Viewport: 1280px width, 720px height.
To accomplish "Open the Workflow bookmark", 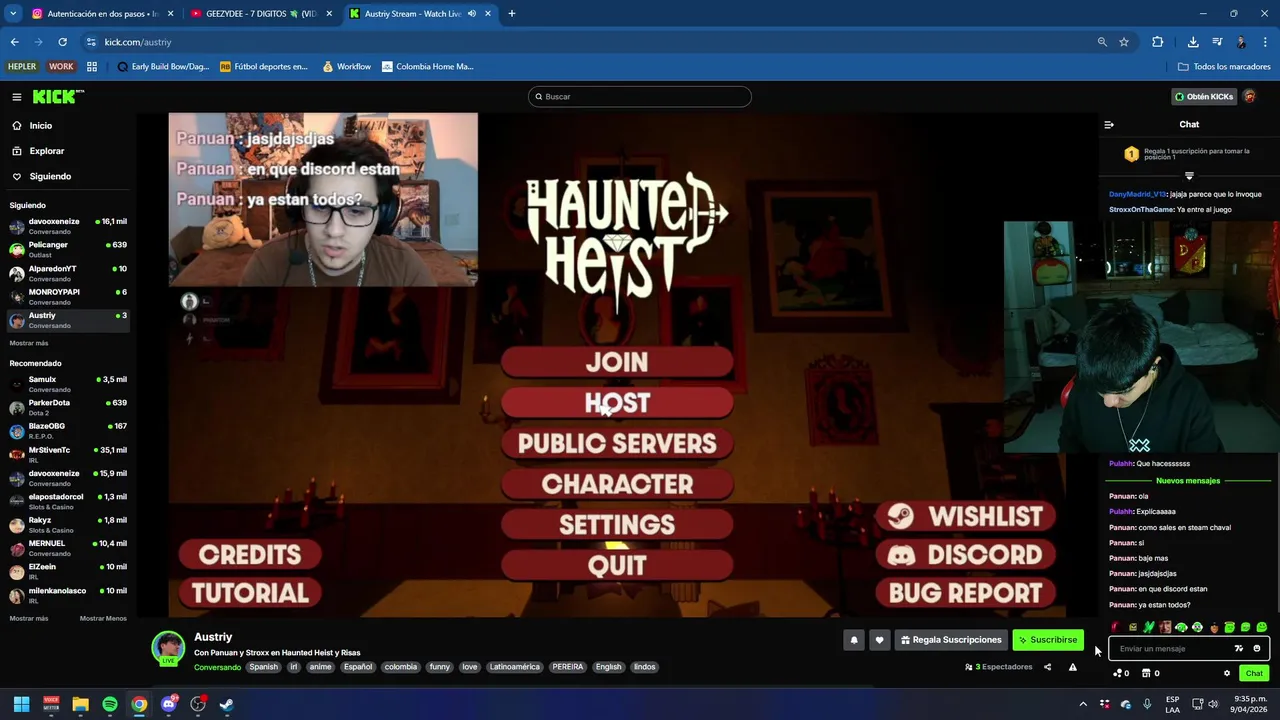I will click(346, 67).
